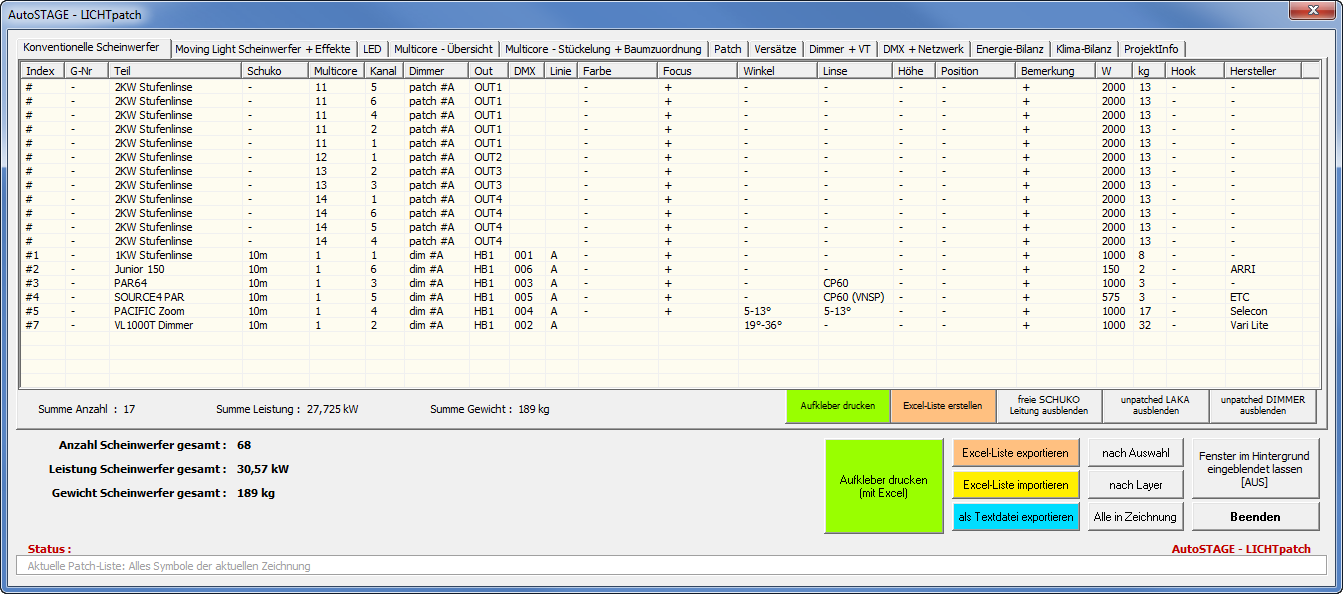Click the nach Layer button
This screenshot has width=1343, height=594.
pos(1135,485)
